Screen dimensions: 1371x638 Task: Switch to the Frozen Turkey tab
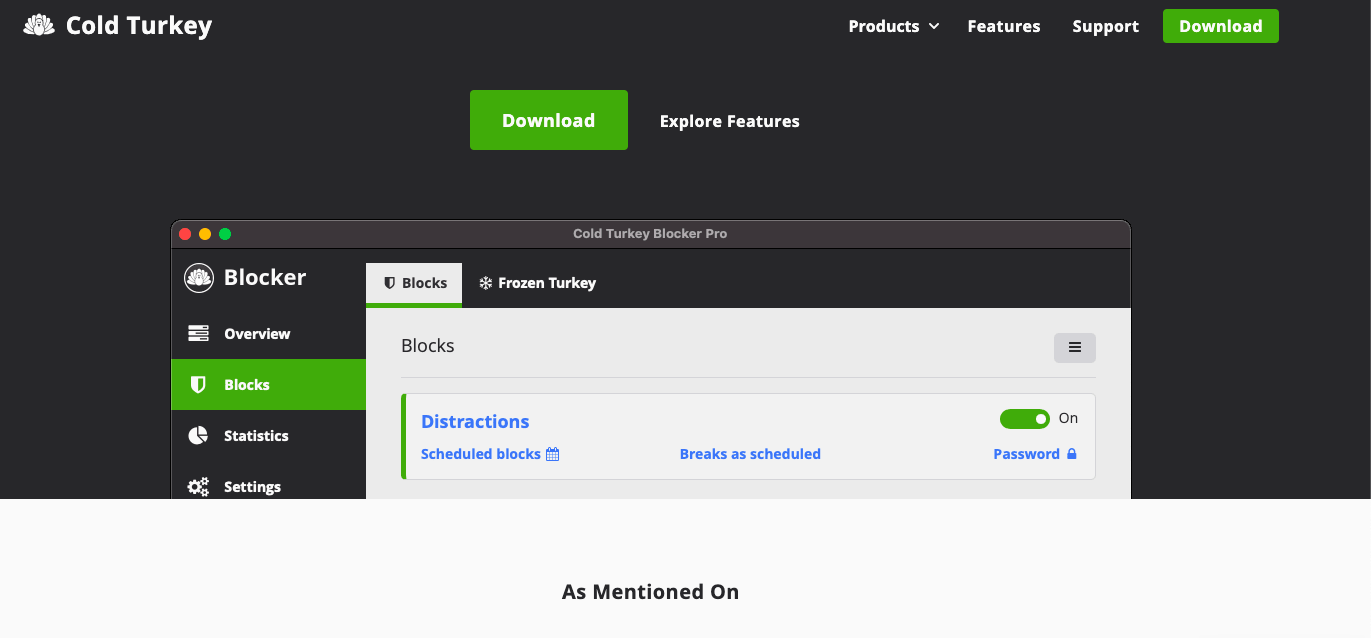(537, 283)
